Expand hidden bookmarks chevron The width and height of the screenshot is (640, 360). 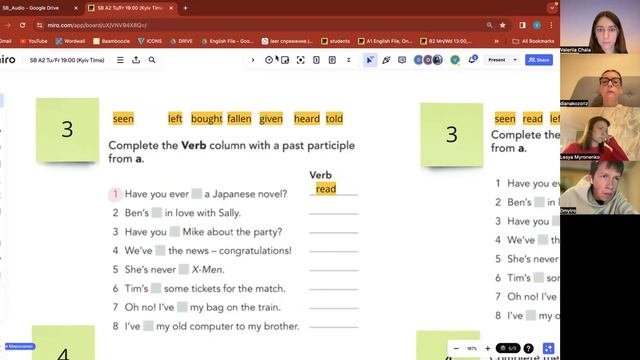click(496, 41)
